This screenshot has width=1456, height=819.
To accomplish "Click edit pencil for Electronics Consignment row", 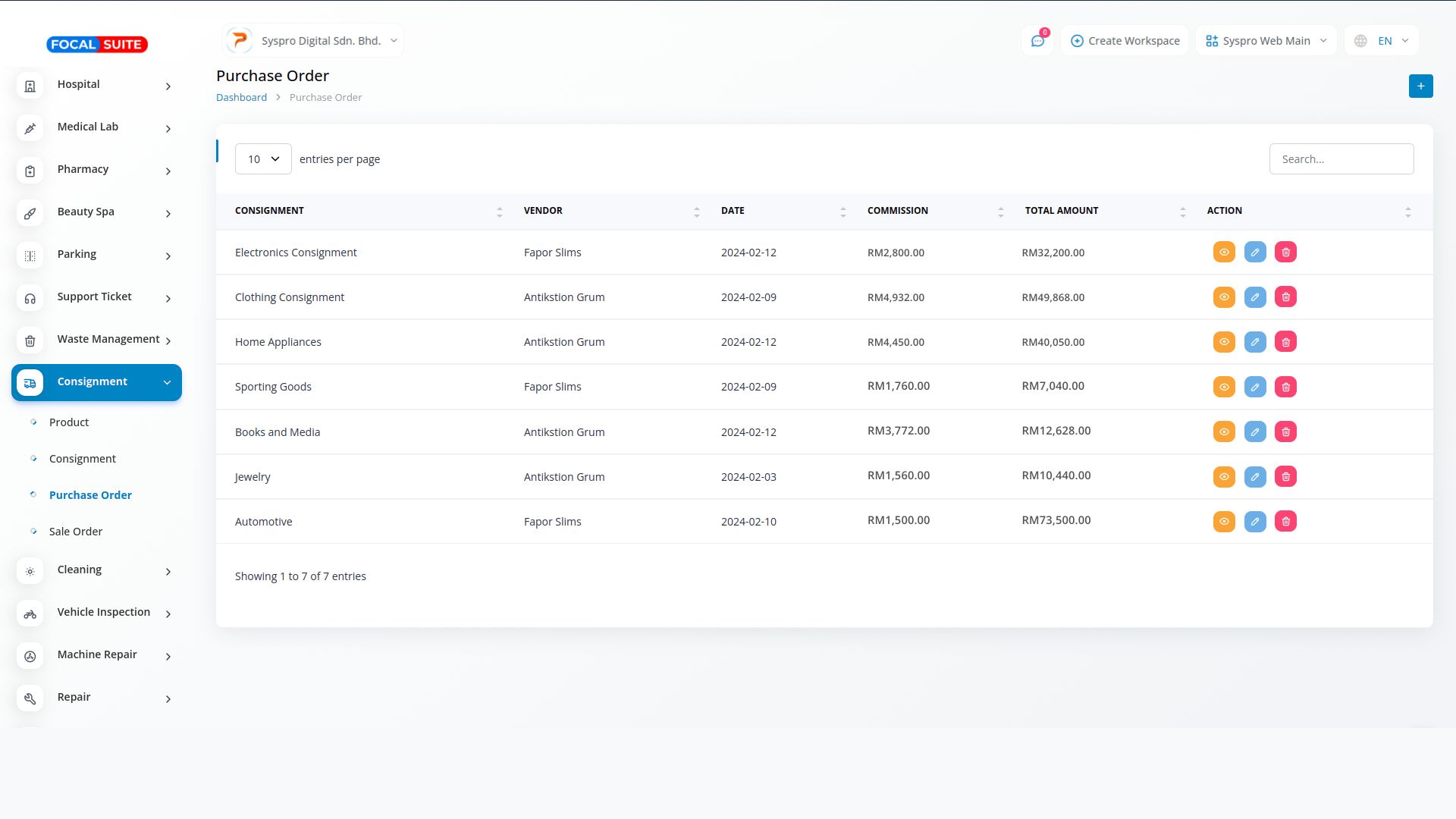I will coord(1254,253).
